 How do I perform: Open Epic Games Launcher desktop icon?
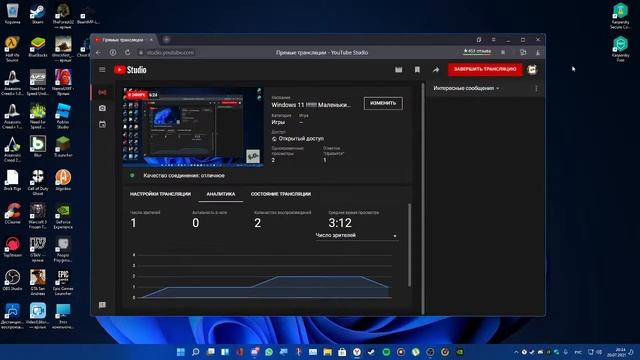point(63,282)
